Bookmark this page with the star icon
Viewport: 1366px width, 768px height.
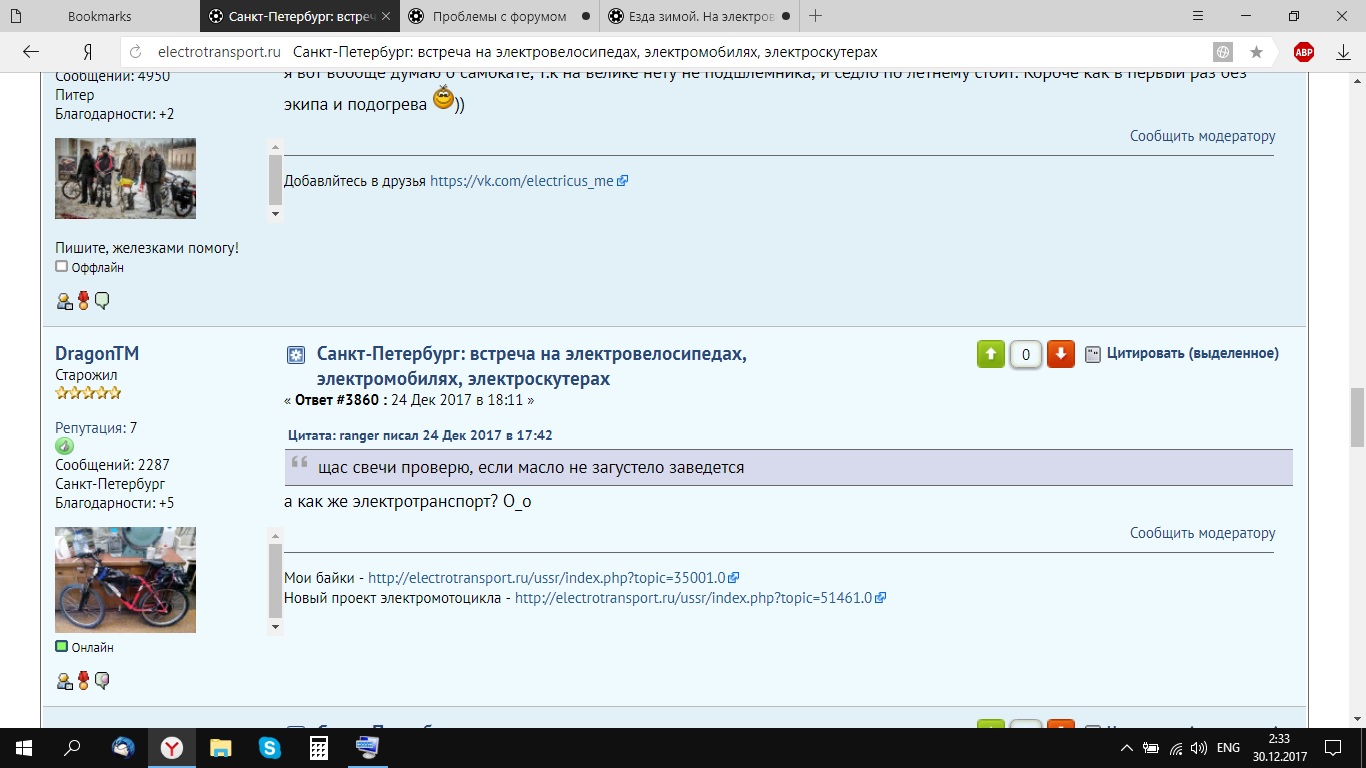click(x=1256, y=52)
